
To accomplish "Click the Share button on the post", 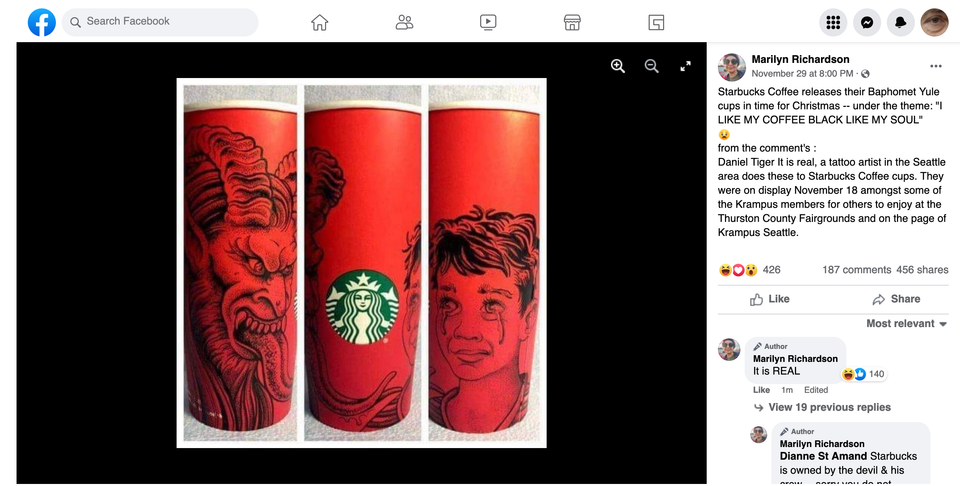I will pos(896,299).
